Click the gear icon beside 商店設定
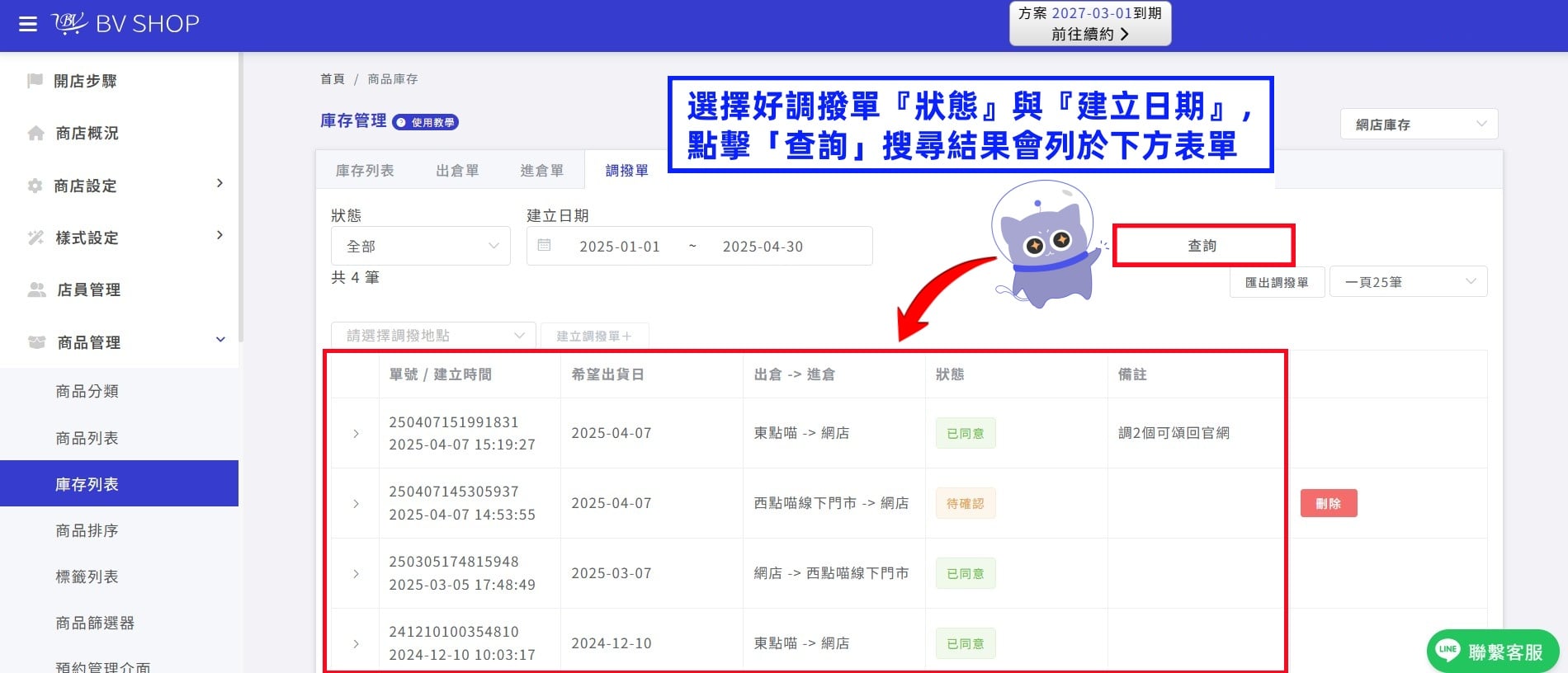 [x=35, y=186]
